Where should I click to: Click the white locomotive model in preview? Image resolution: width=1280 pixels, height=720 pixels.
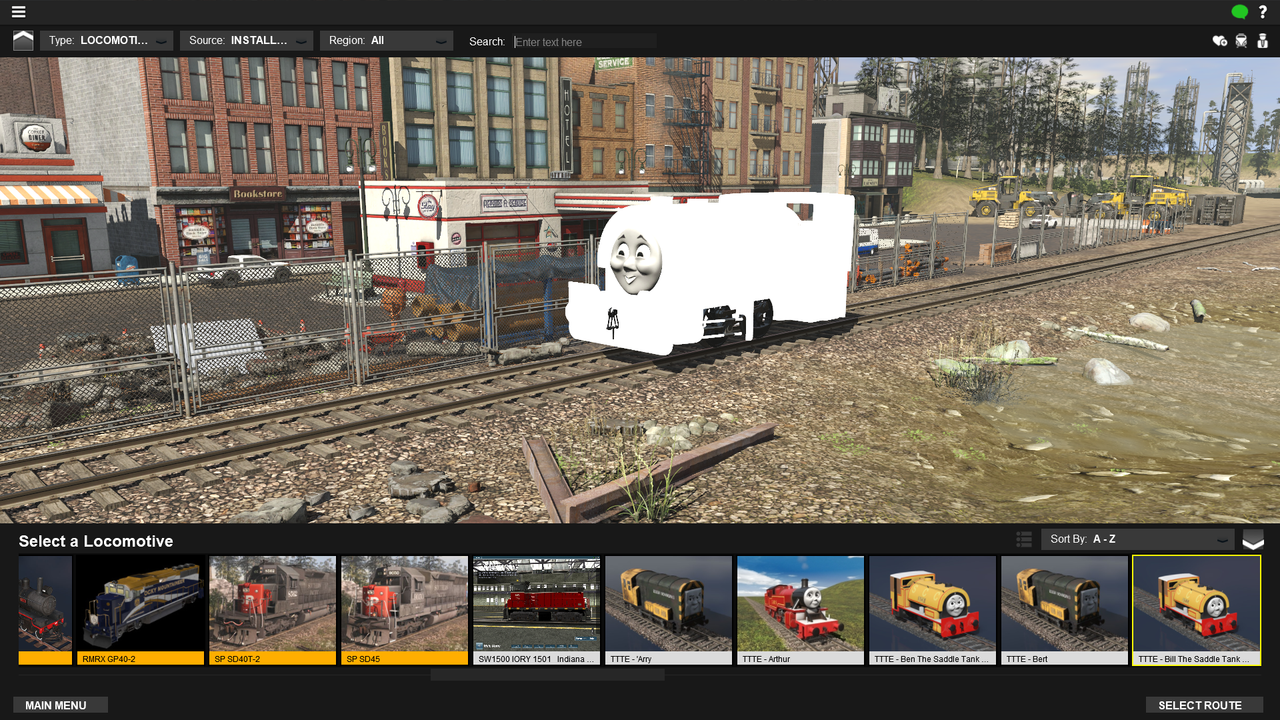710,272
